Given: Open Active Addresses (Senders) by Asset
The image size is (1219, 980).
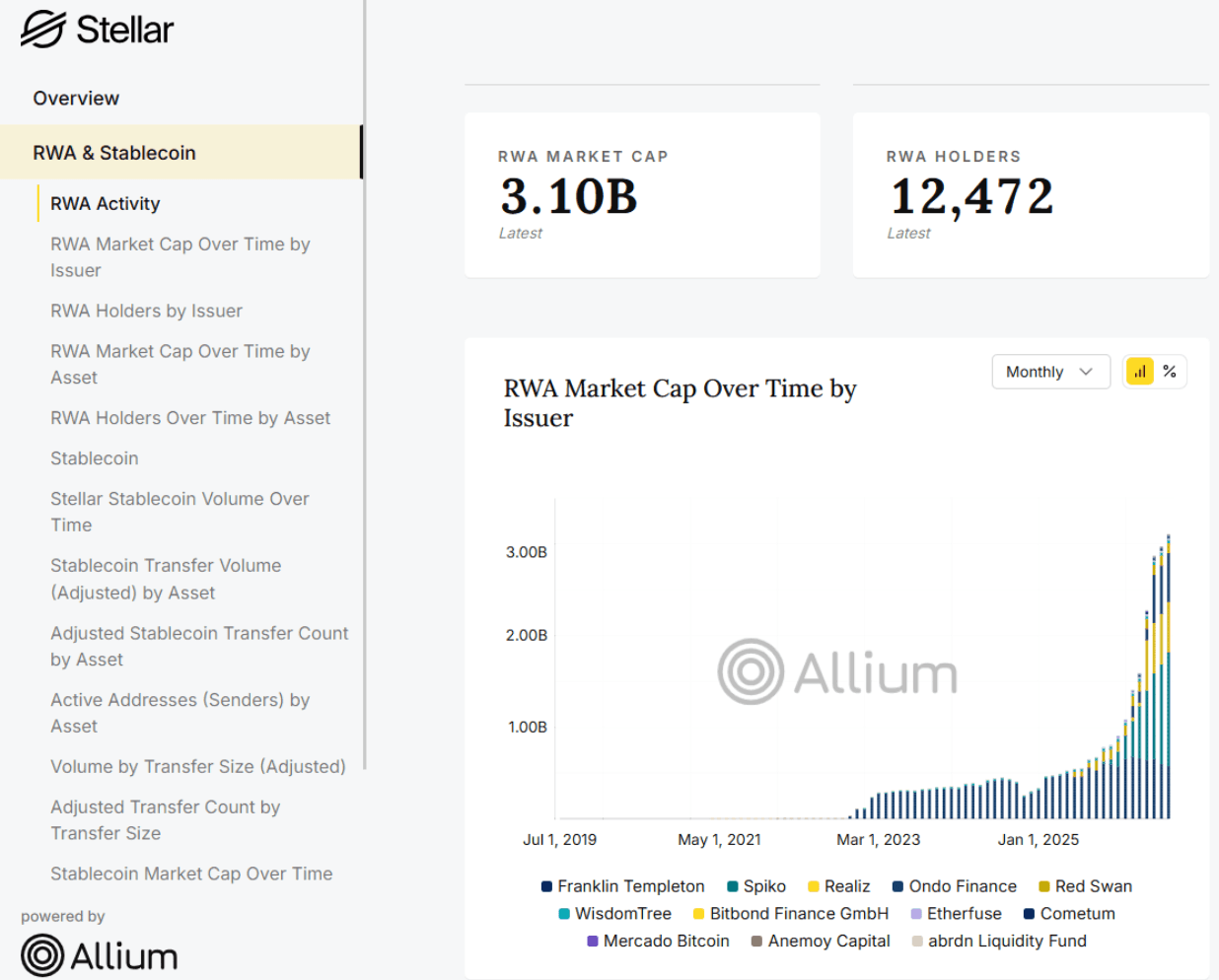Looking at the screenshot, I should 179,713.
